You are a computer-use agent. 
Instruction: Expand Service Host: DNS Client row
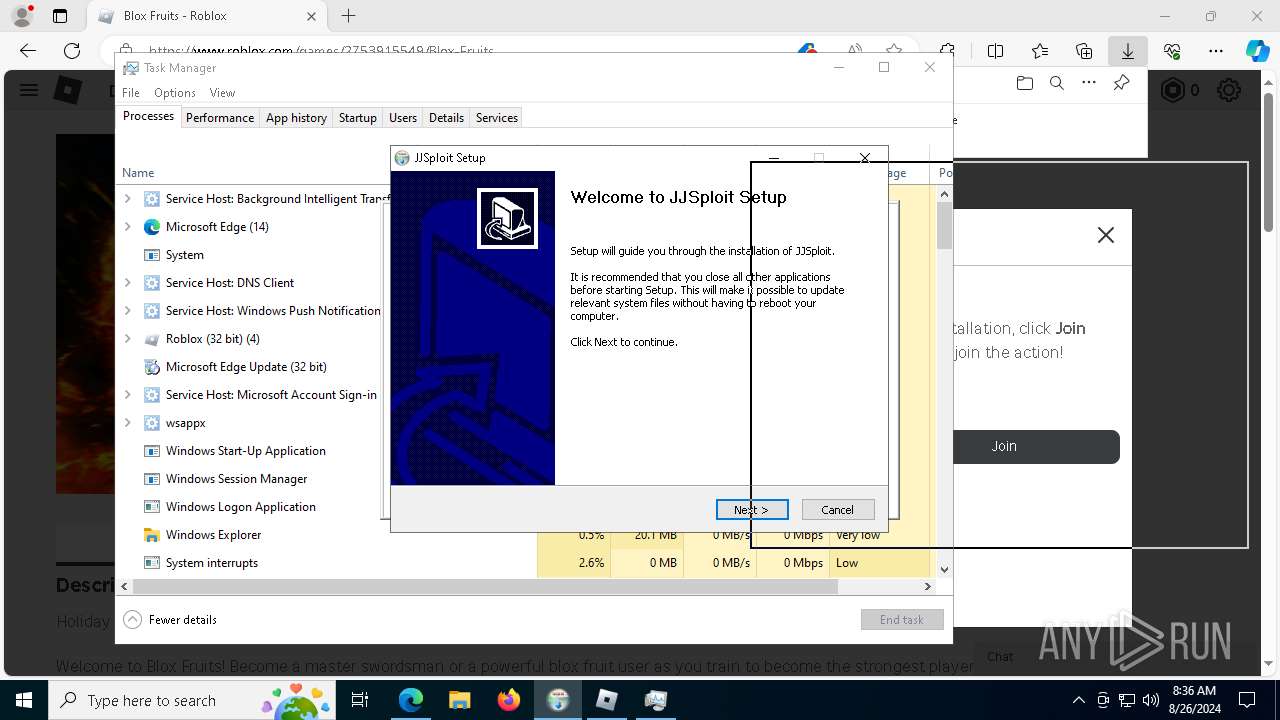pyautogui.click(x=127, y=283)
